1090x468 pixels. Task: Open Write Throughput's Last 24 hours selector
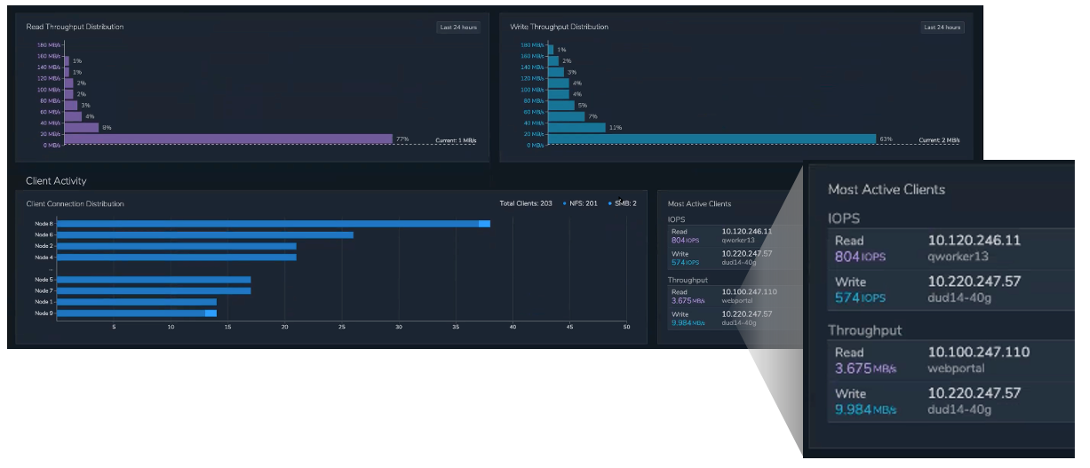point(942,27)
